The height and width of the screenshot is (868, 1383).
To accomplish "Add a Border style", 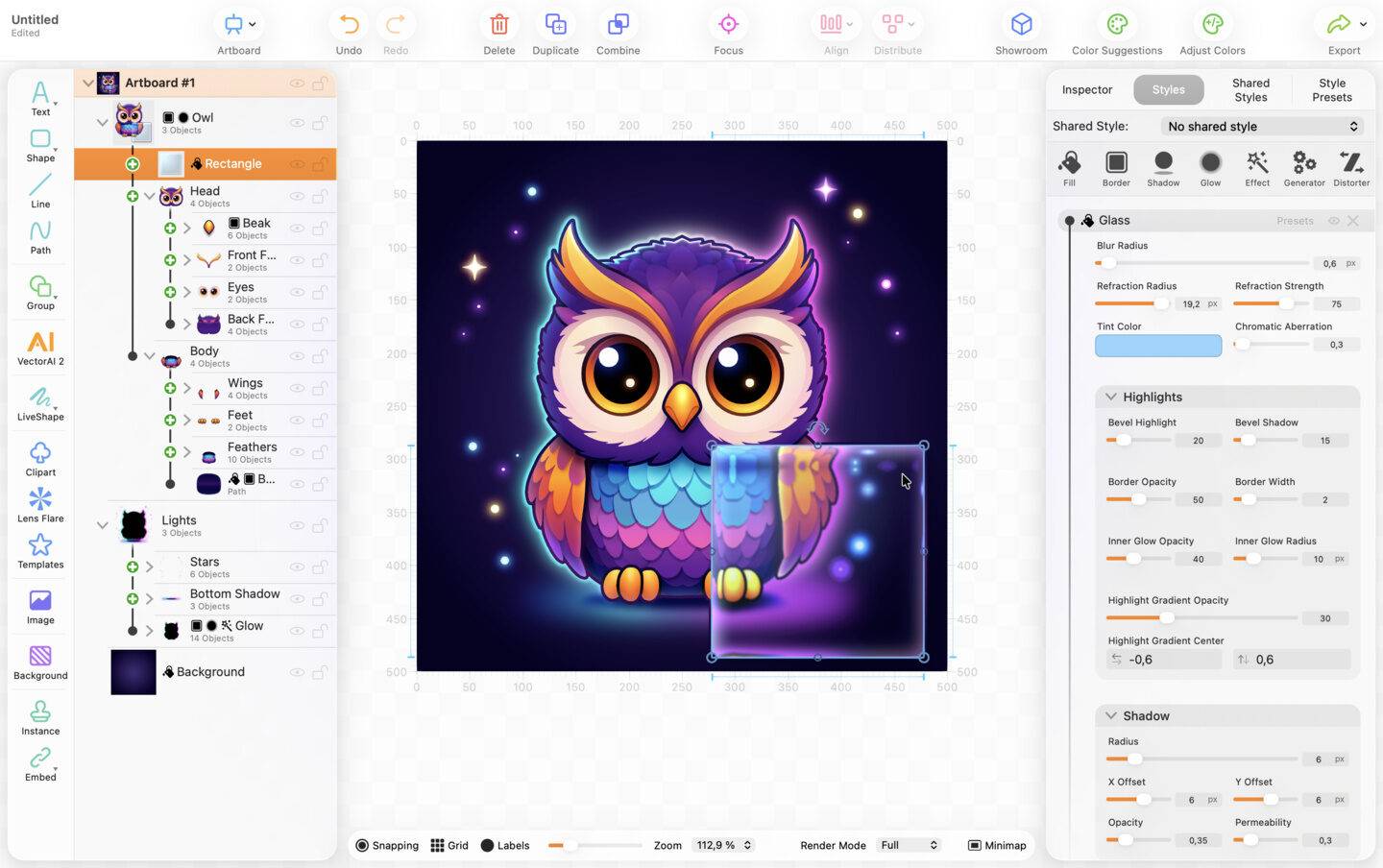I will tap(1116, 167).
